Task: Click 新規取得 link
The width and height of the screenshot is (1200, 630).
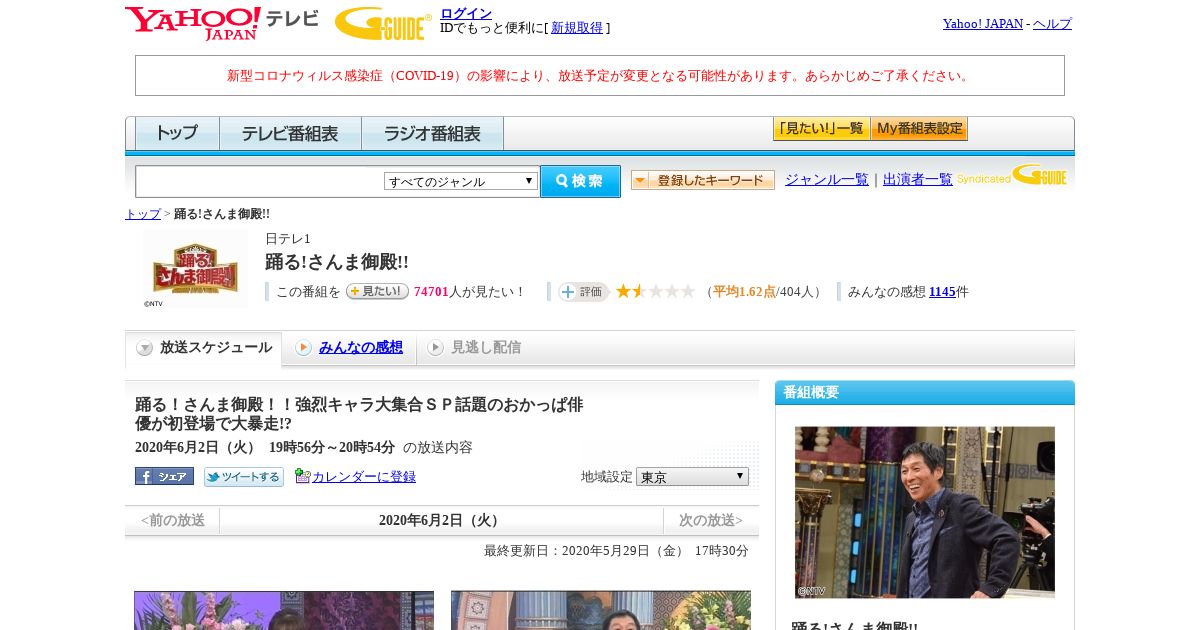Action: 577,28
